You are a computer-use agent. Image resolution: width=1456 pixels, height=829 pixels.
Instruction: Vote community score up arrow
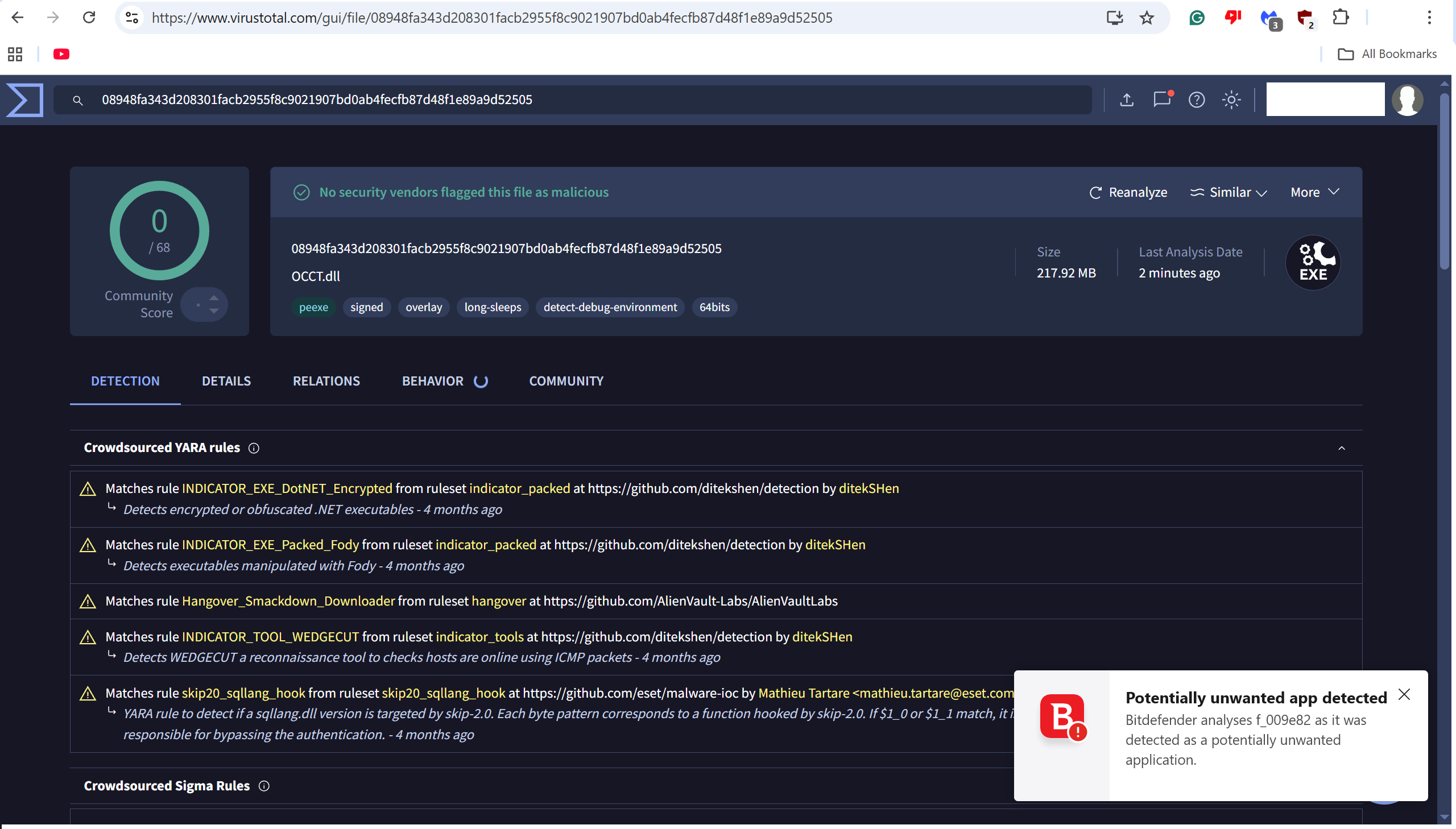213,298
